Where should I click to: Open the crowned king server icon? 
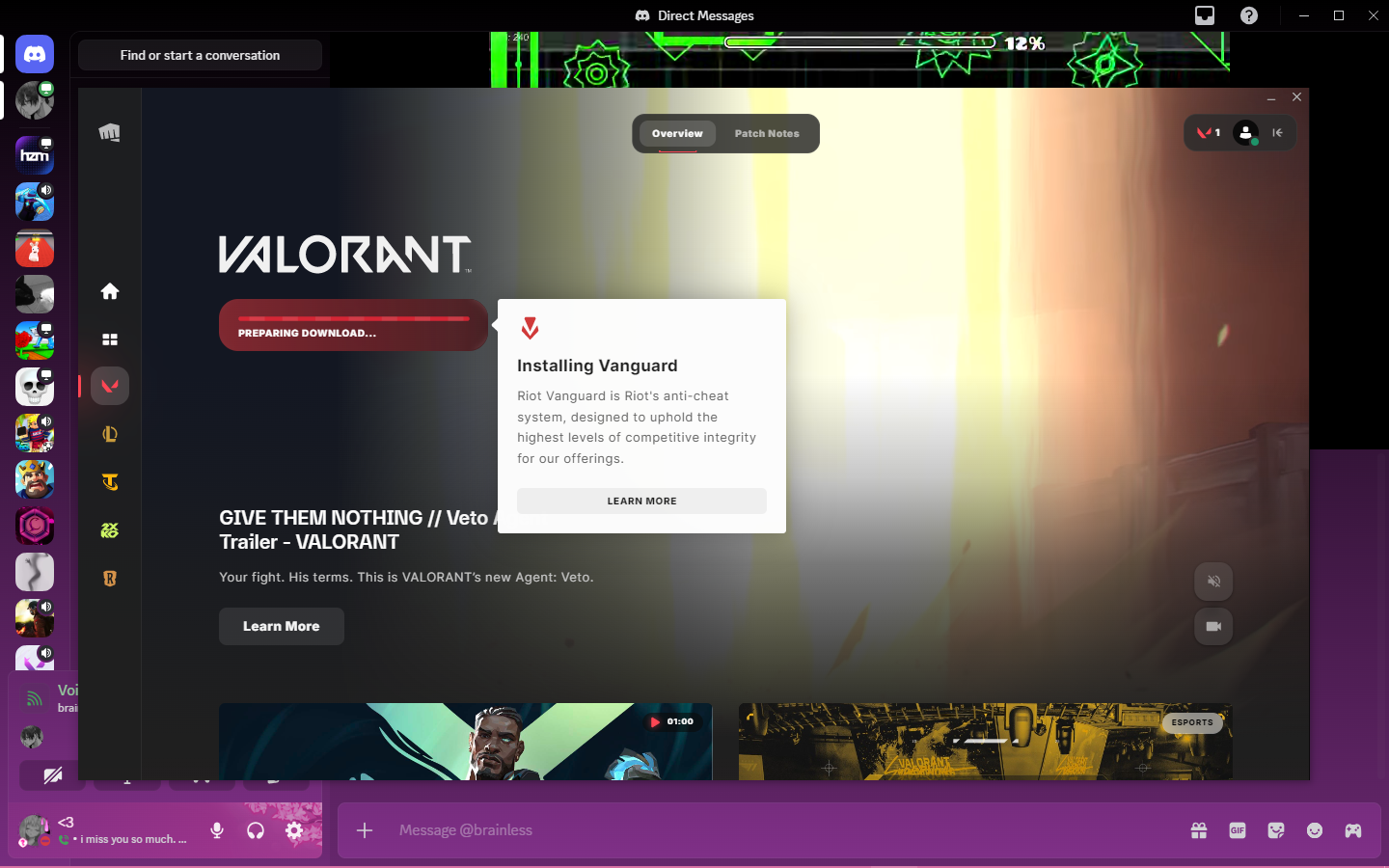pos(35,479)
